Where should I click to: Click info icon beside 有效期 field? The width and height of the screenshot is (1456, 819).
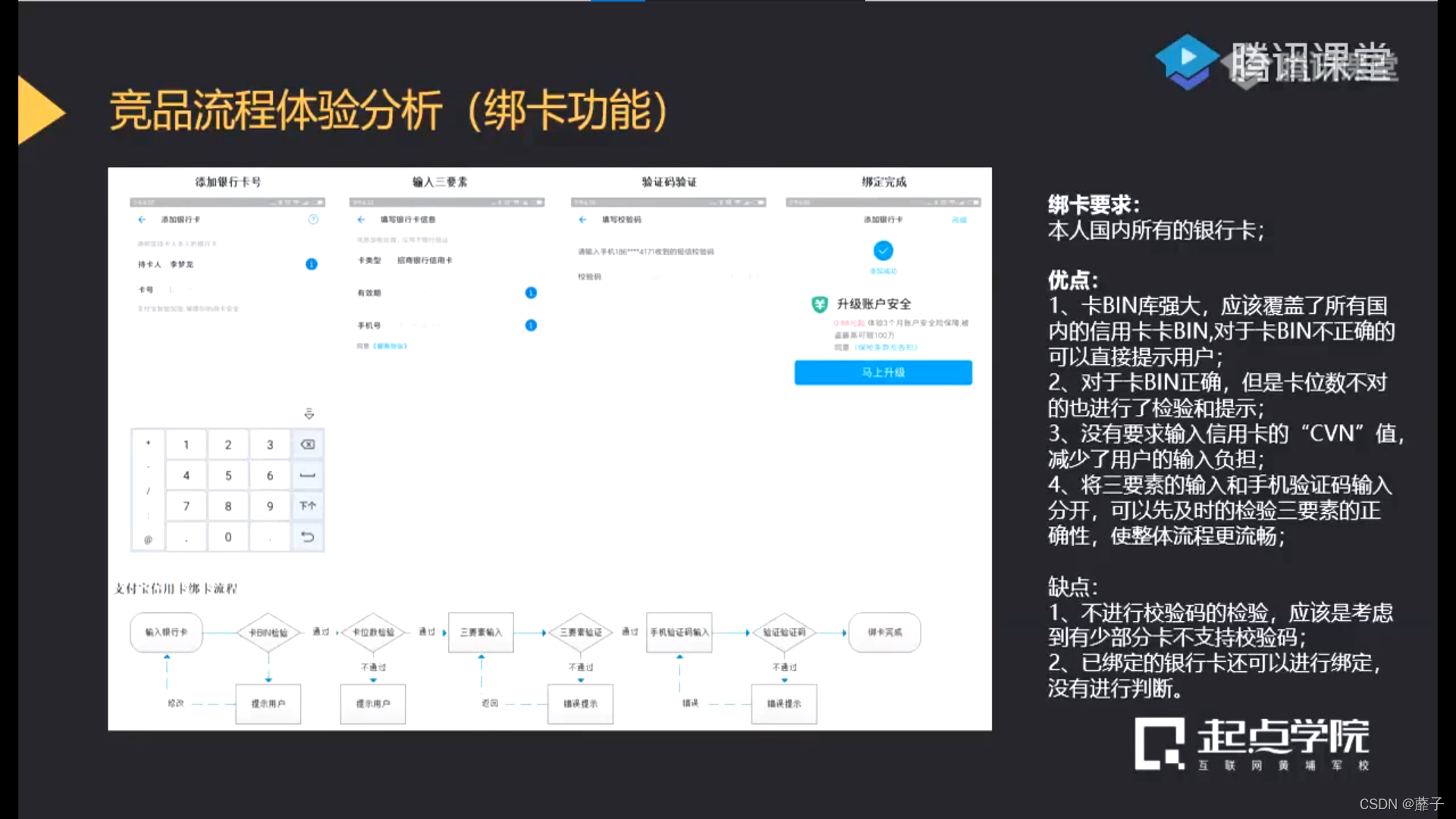point(531,293)
